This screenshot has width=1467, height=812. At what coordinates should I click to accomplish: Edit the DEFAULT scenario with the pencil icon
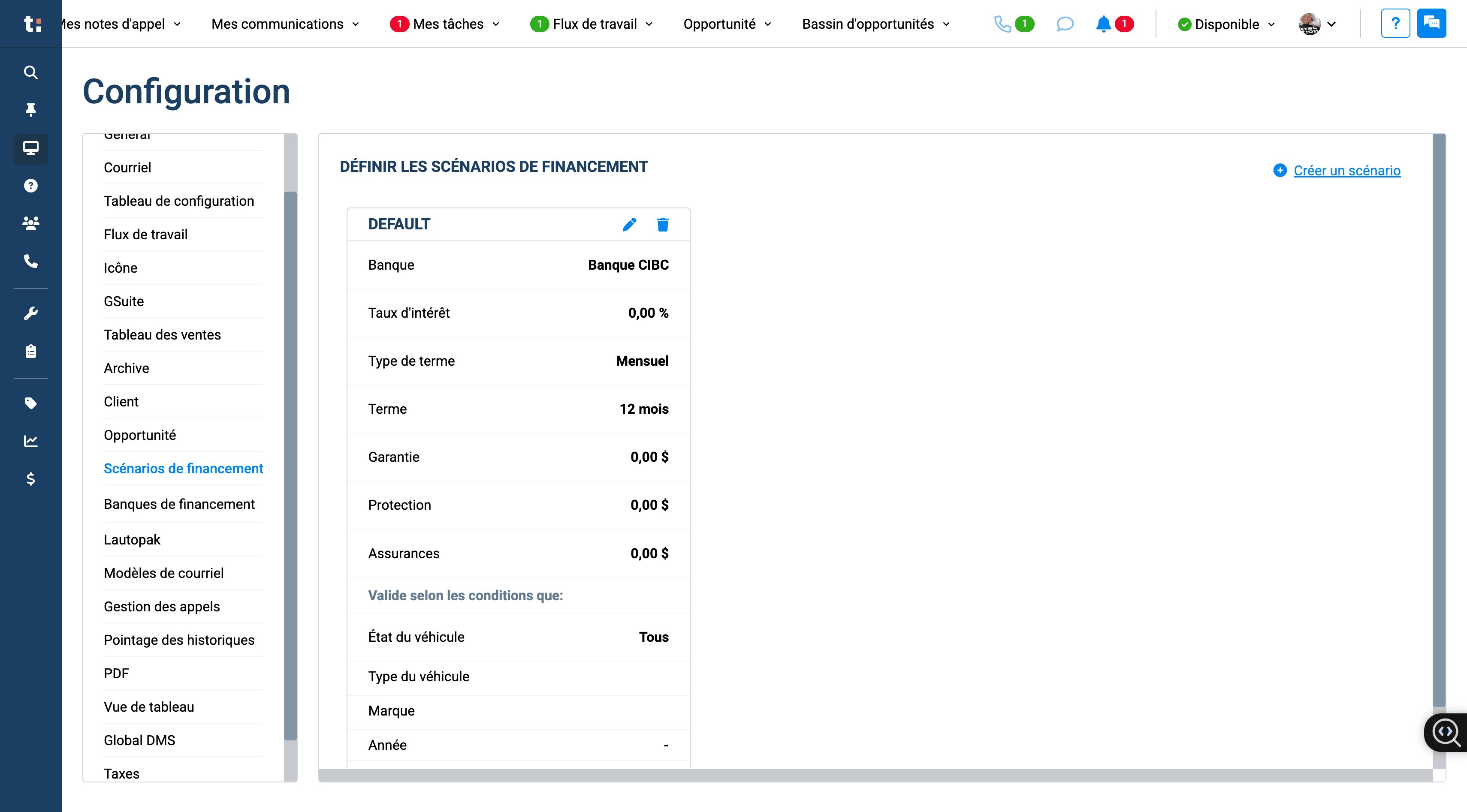(x=629, y=225)
